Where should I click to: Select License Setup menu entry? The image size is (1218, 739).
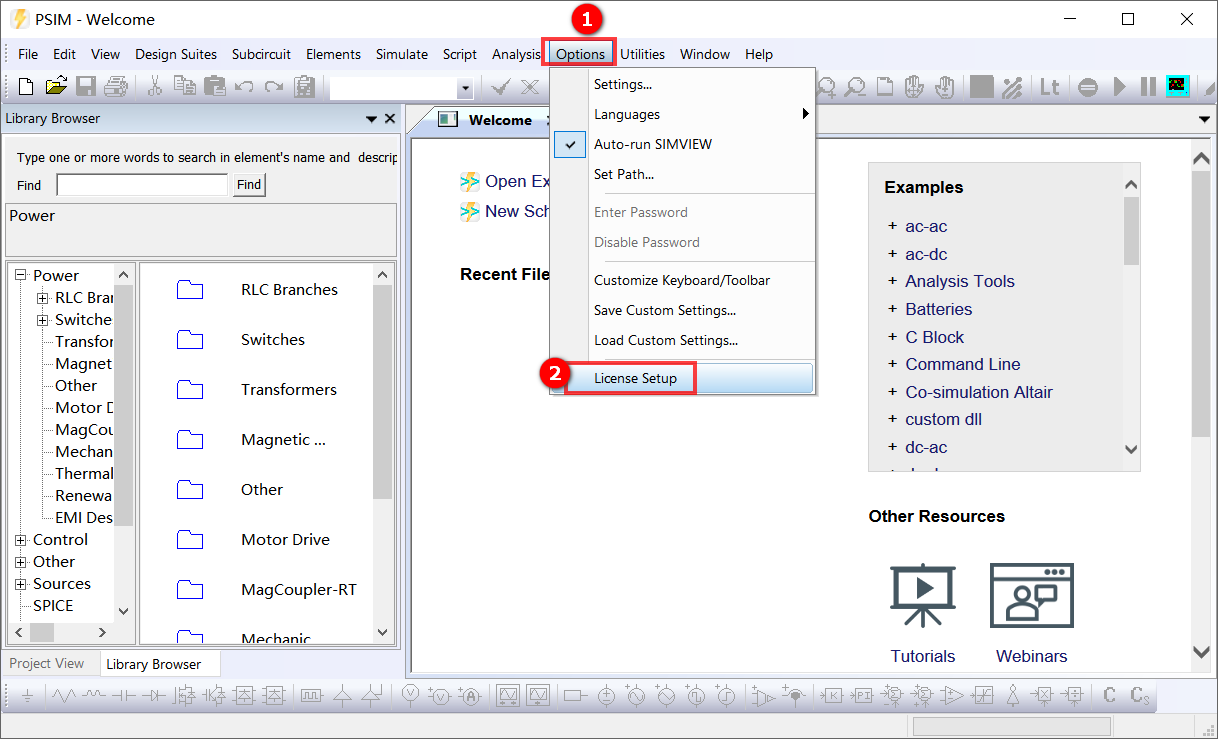683,378
